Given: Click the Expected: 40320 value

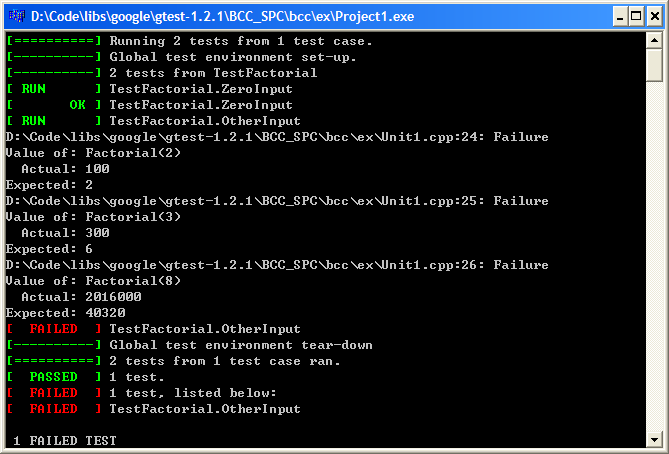Looking at the screenshot, I should (105, 313).
